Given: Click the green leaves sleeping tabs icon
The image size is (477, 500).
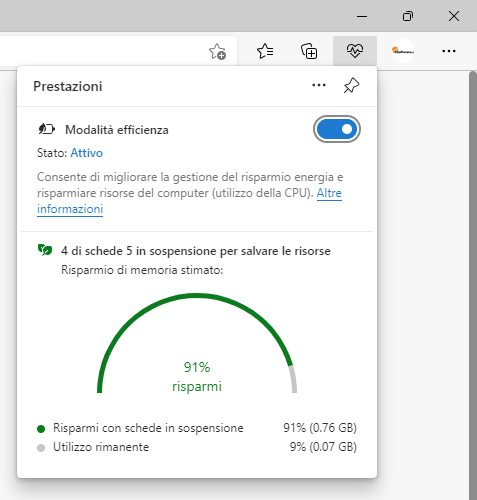Looking at the screenshot, I should pos(45,250).
